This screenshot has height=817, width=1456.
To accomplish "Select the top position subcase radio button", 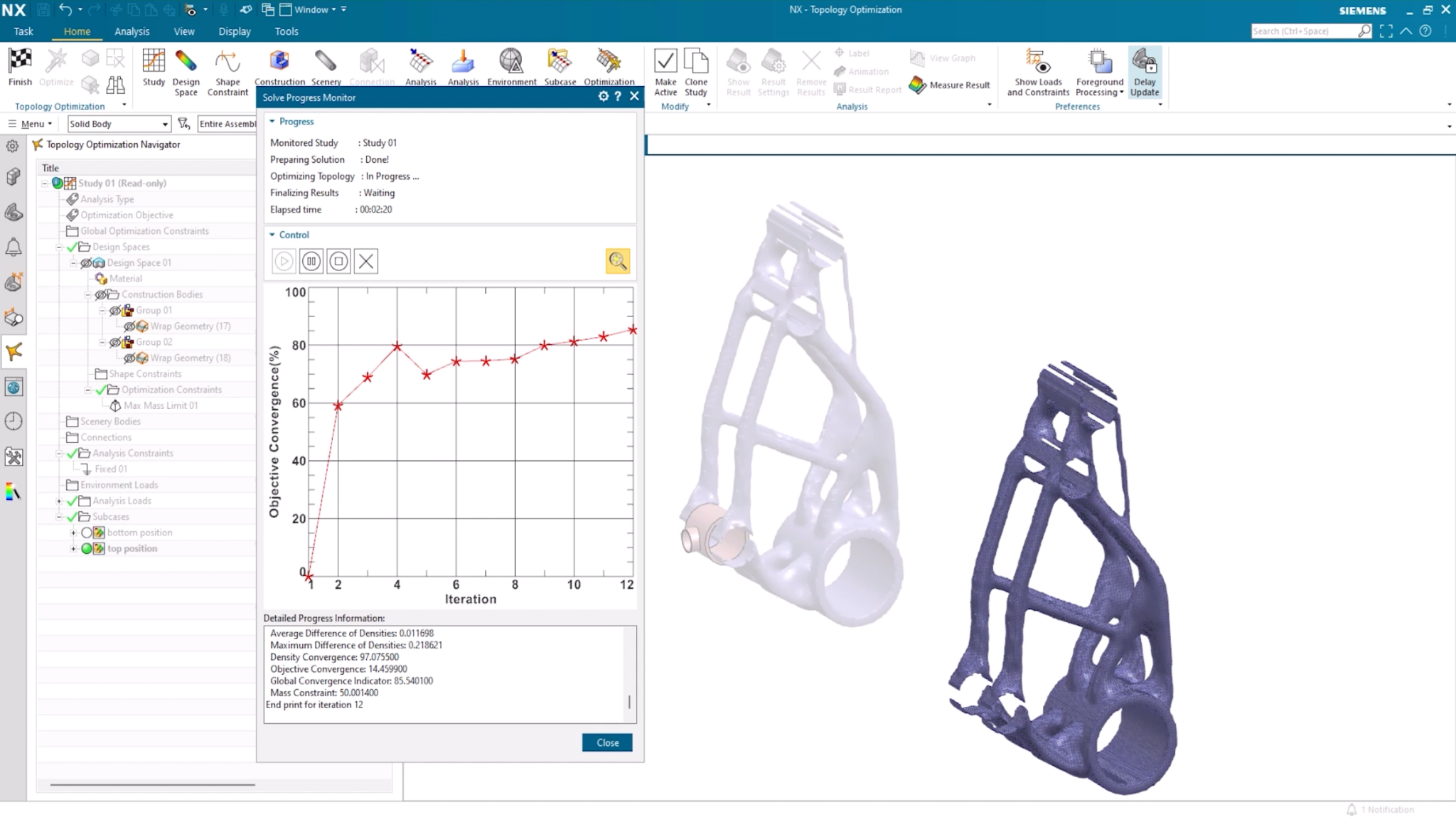I will [x=87, y=548].
